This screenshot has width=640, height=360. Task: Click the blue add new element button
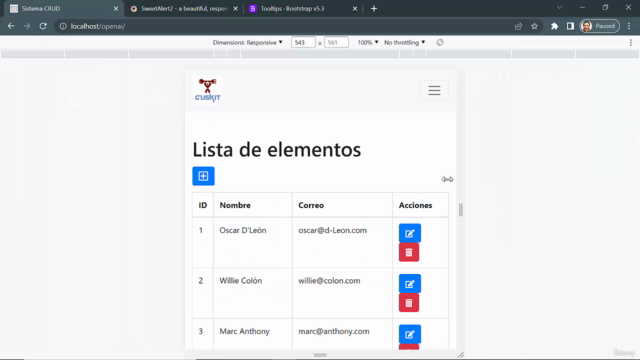tap(203, 176)
